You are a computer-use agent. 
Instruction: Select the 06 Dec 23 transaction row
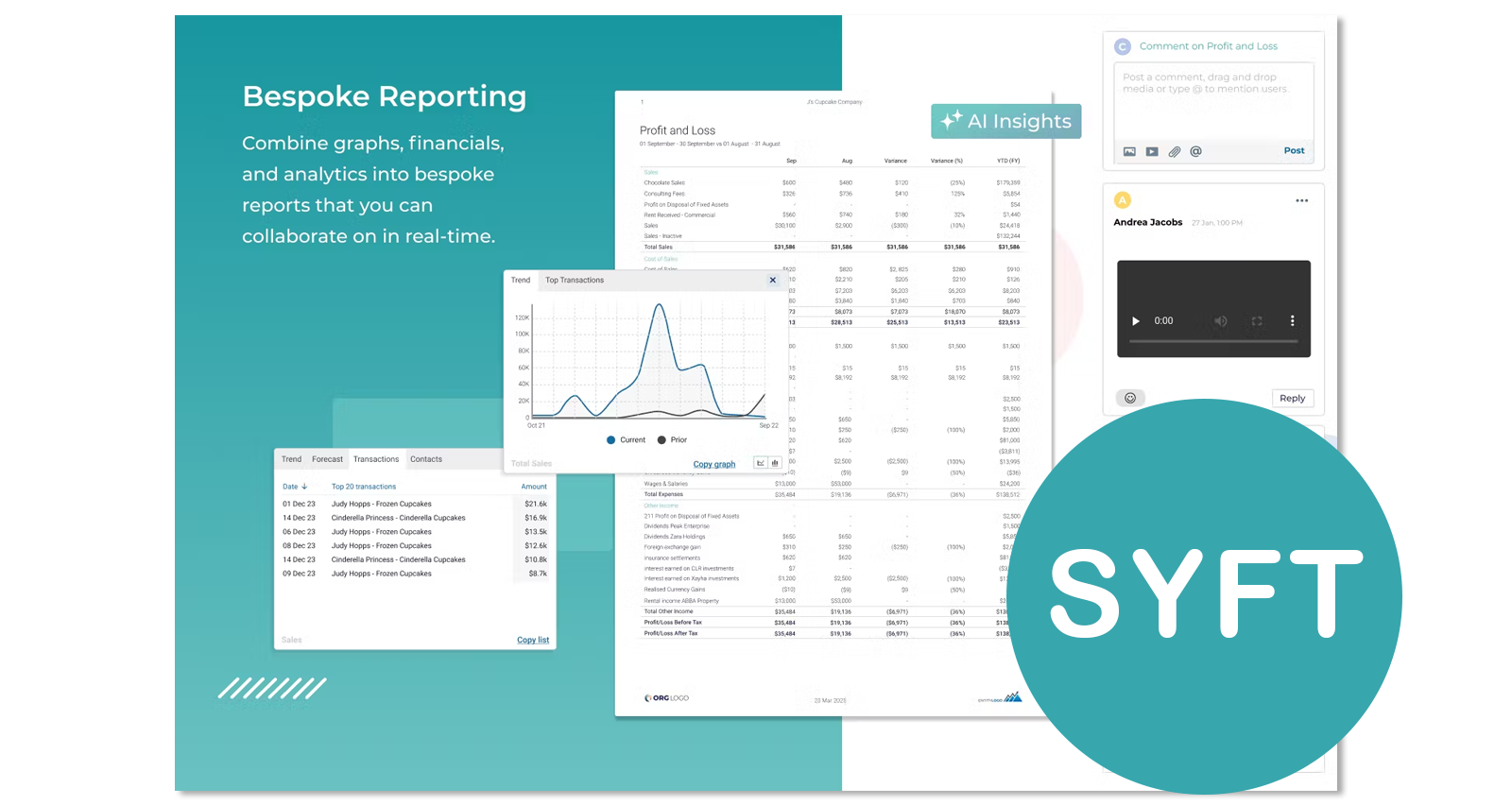click(x=415, y=532)
